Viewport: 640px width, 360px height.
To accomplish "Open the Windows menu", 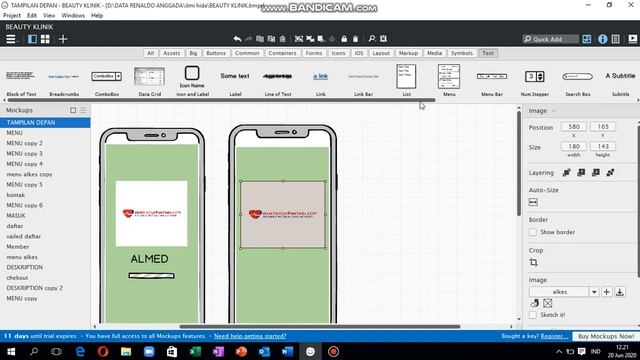I will 73,16.
